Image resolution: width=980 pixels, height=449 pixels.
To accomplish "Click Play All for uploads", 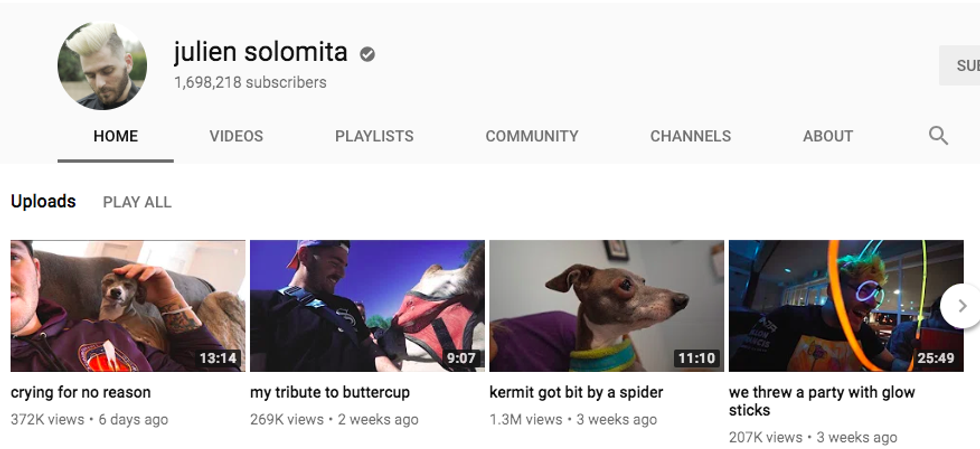I will [x=137, y=202].
